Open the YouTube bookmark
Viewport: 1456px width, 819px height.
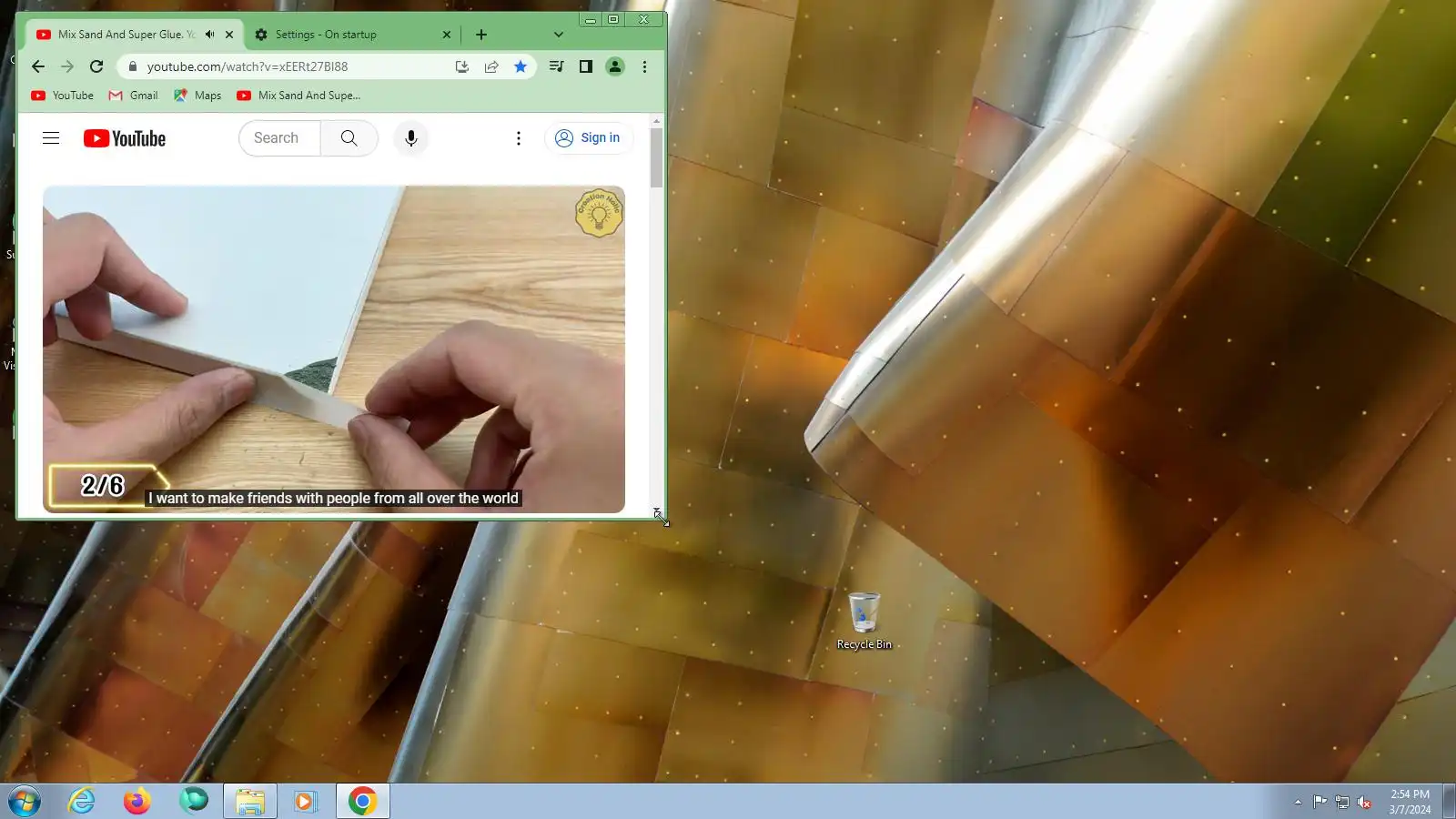(x=62, y=96)
